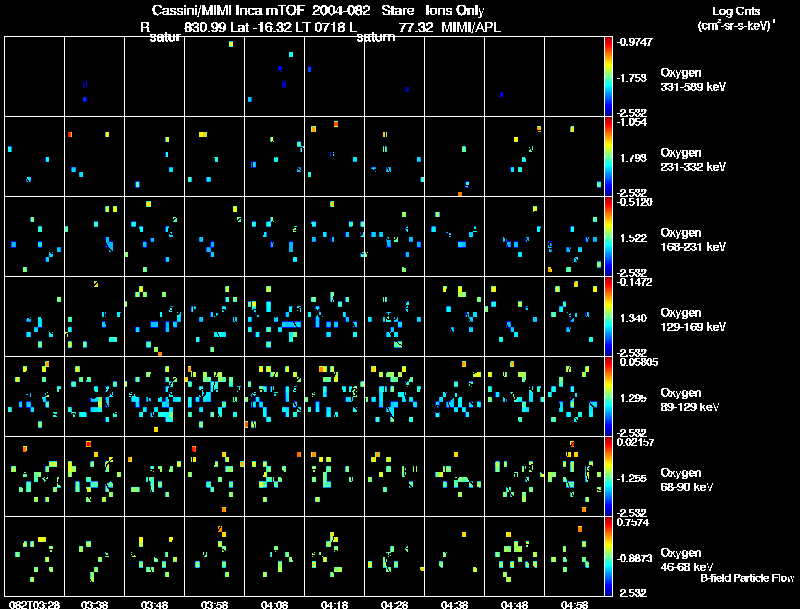Viewport: 800px width, 609px height.
Task: Click the '1.522' colorbar value
Action: (x=633, y=238)
